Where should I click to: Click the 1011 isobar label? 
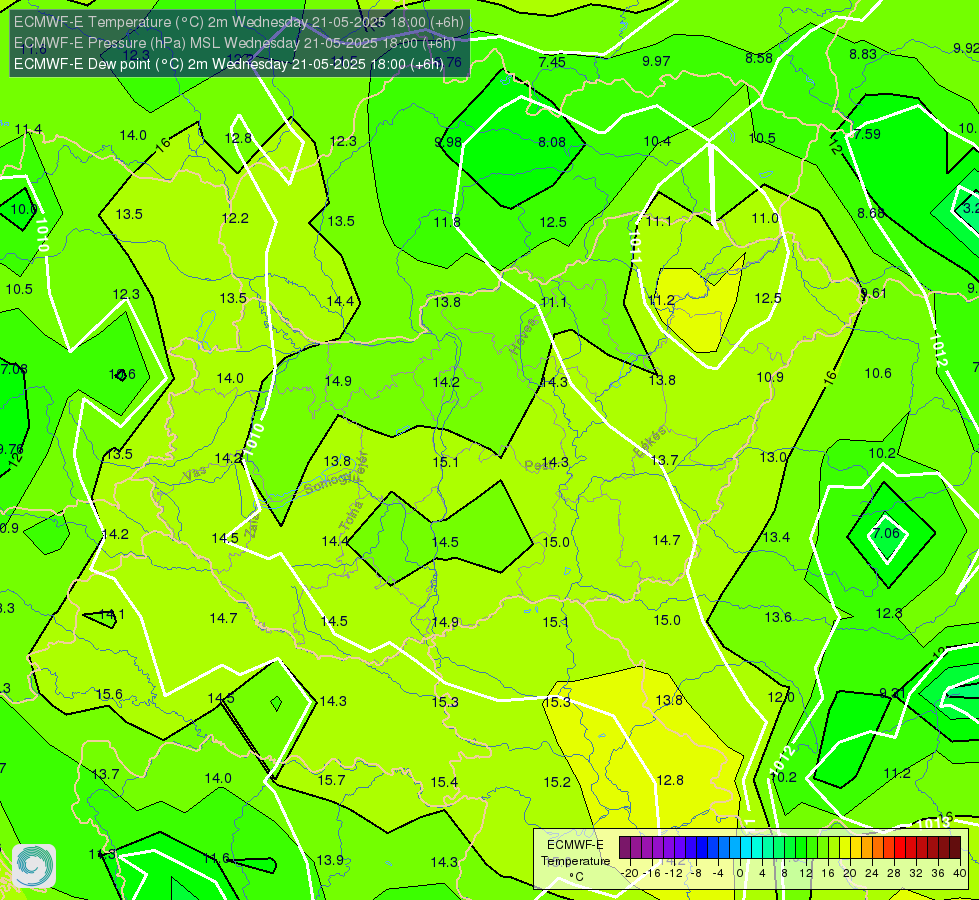pyautogui.click(x=634, y=246)
